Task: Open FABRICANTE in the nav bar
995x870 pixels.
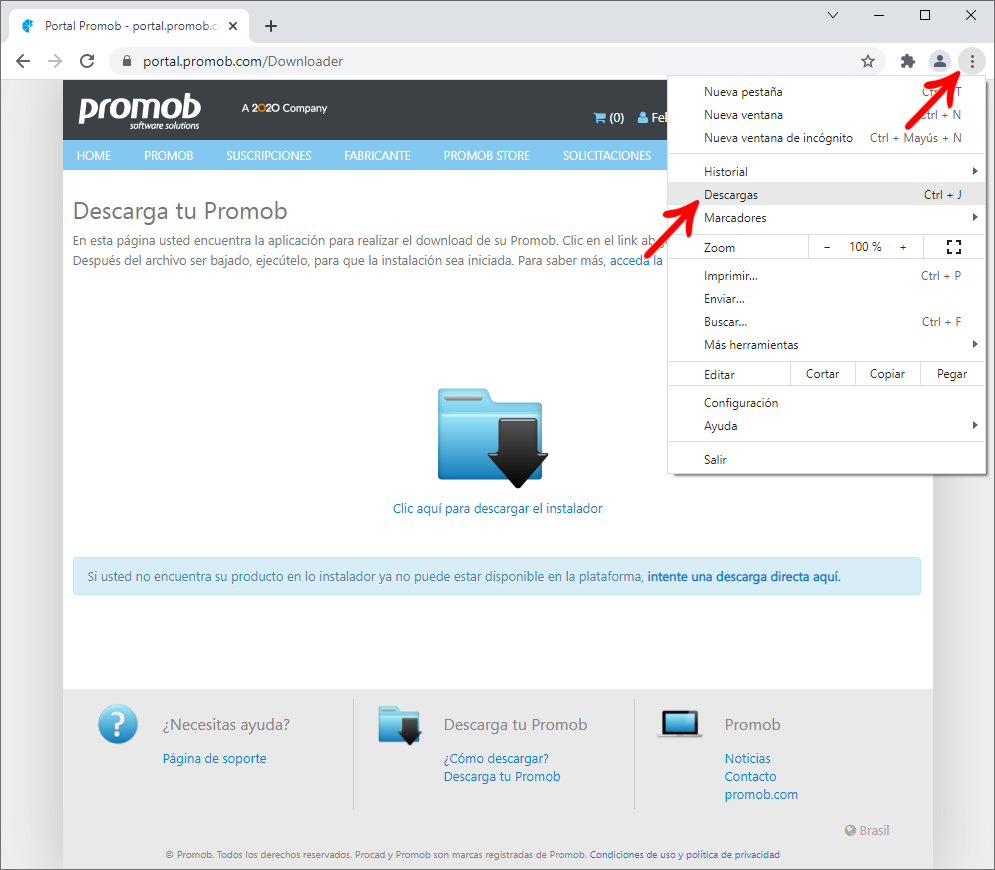Action: click(x=377, y=155)
